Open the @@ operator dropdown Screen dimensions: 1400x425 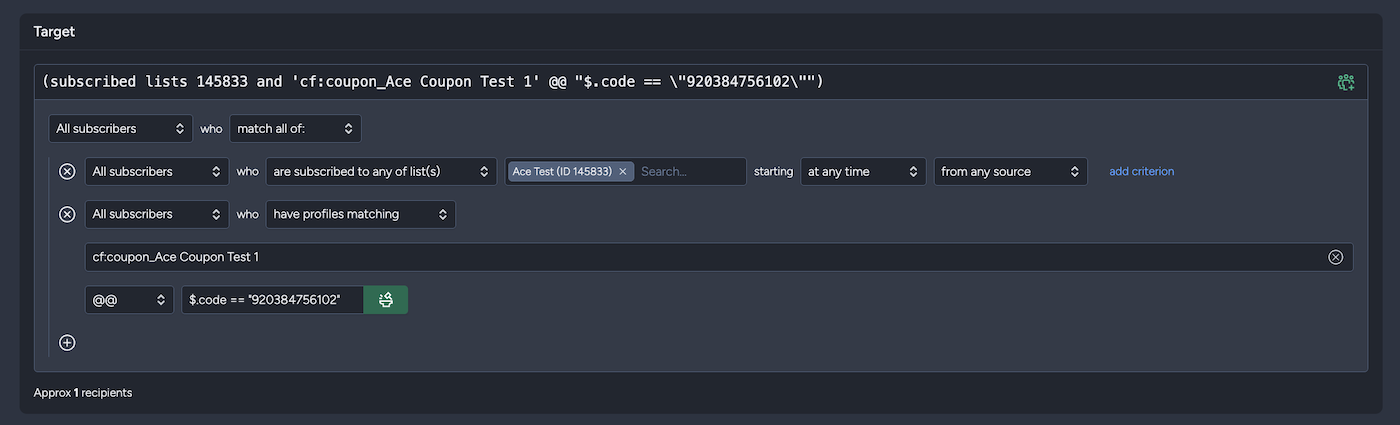(129, 300)
